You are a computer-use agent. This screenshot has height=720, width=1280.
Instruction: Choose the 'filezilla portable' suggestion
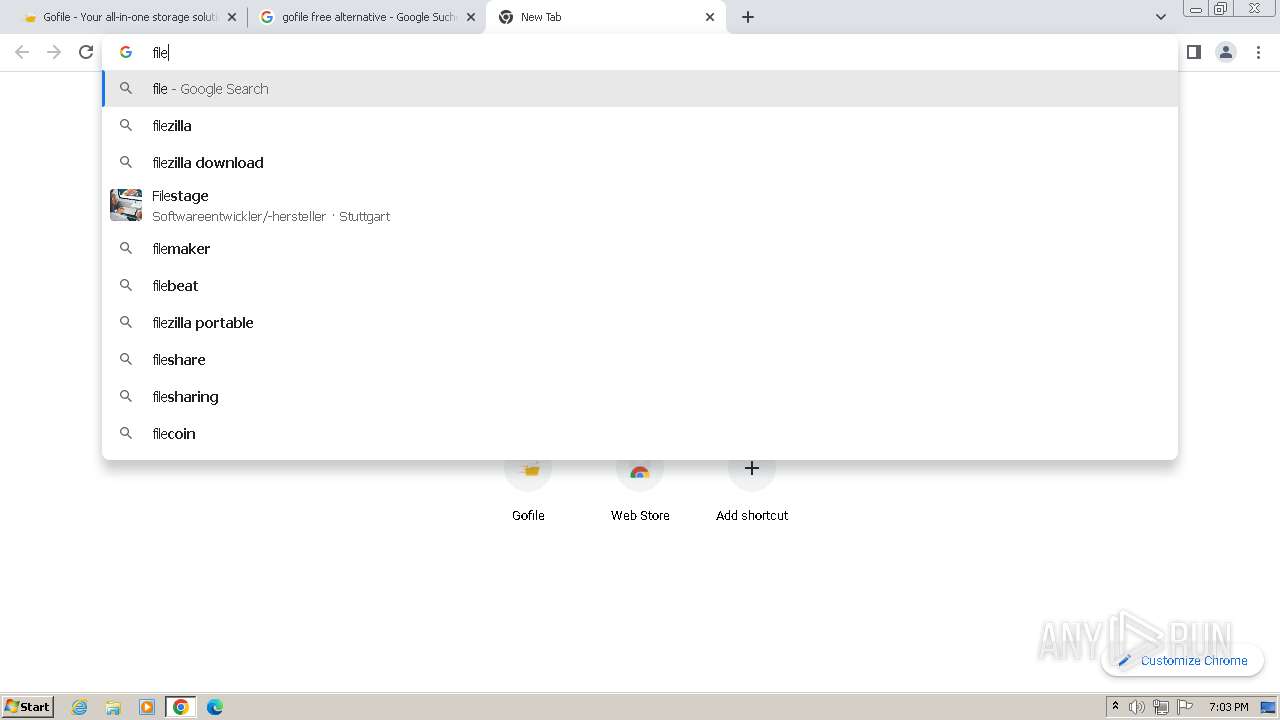(x=640, y=323)
